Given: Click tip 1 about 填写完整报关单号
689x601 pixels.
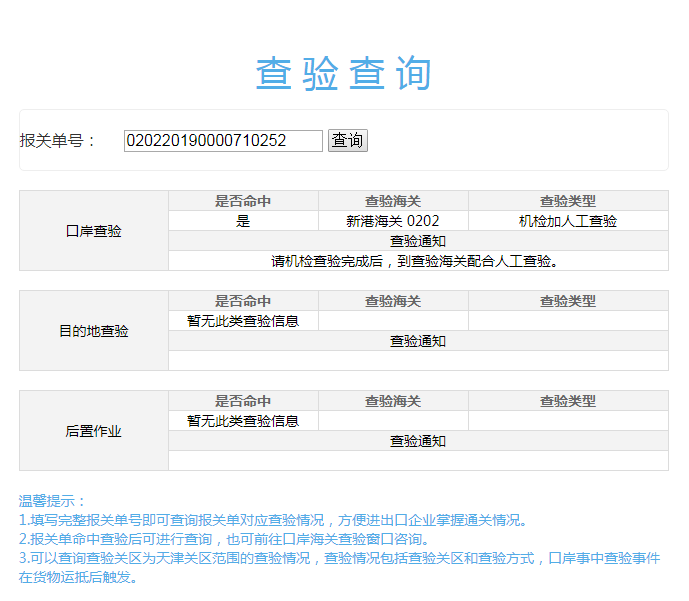Looking at the screenshot, I should pyautogui.click(x=273, y=520).
